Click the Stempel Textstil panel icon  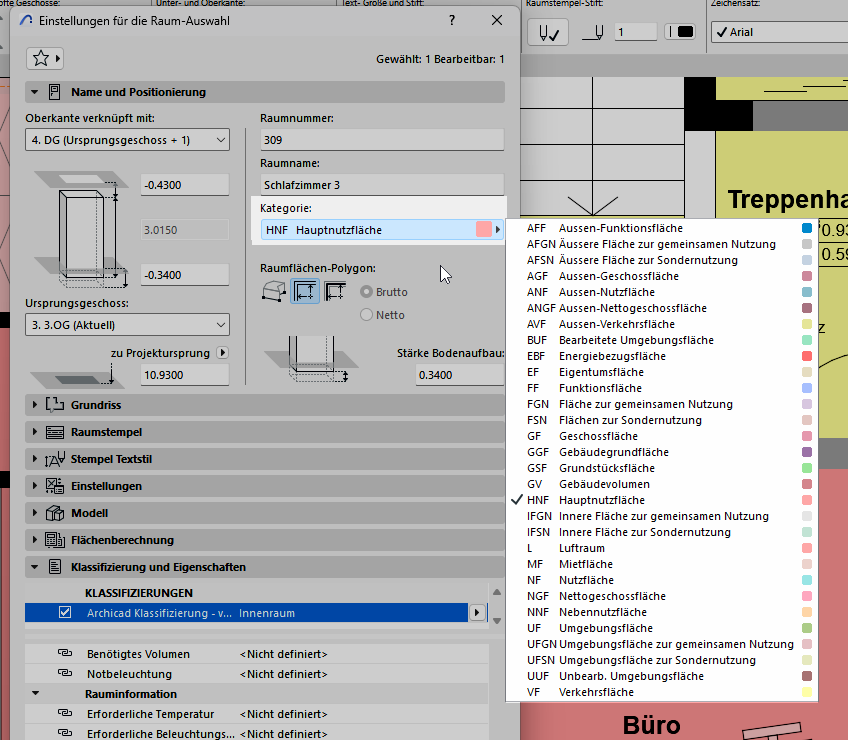(x=54, y=459)
